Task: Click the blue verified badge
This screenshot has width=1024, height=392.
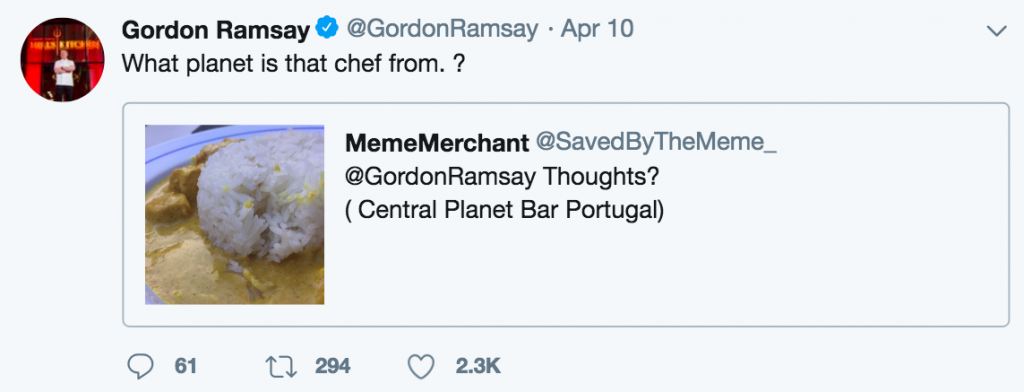Action: pos(327,29)
